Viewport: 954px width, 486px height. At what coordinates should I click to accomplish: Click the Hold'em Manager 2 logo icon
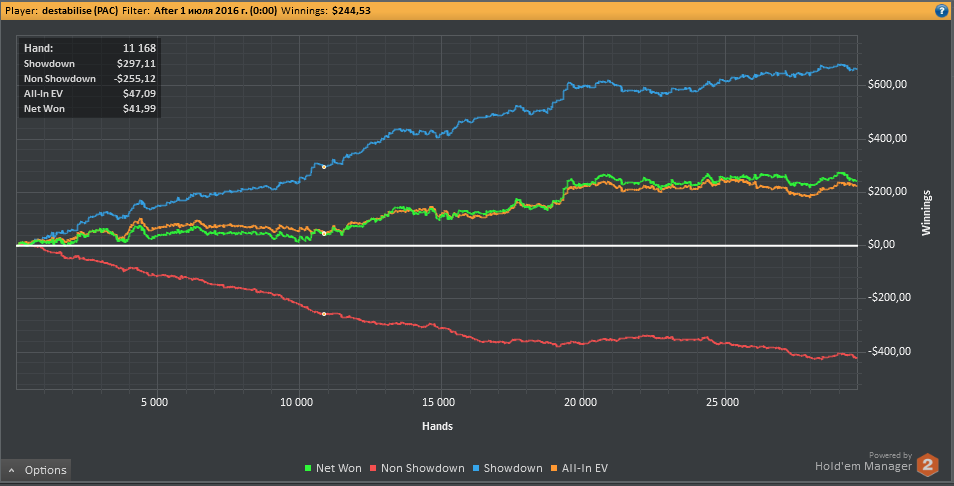tap(928, 465)
